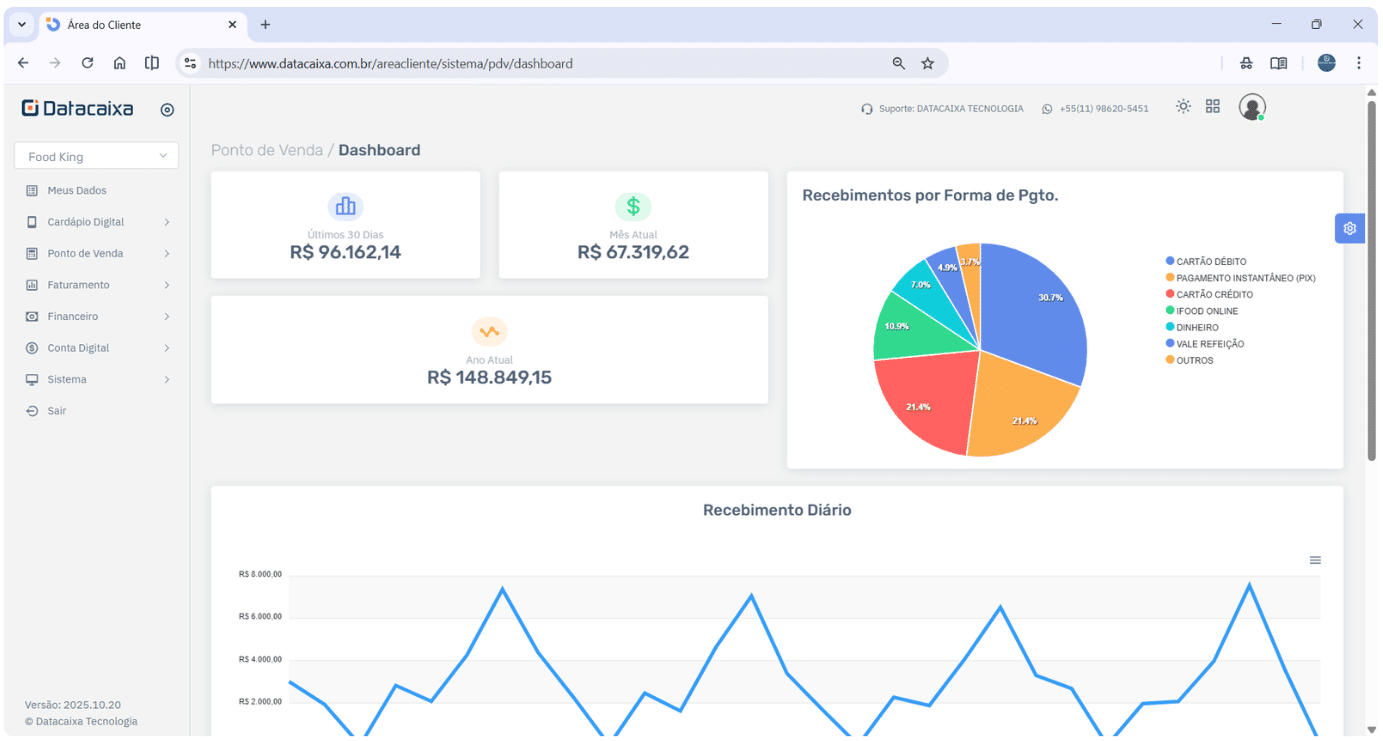Image resolution: width=1383 pixels, height=741 pixels.
Task: Toggle sidebar collapse with circle icon
Action: [x=167, y=110]
